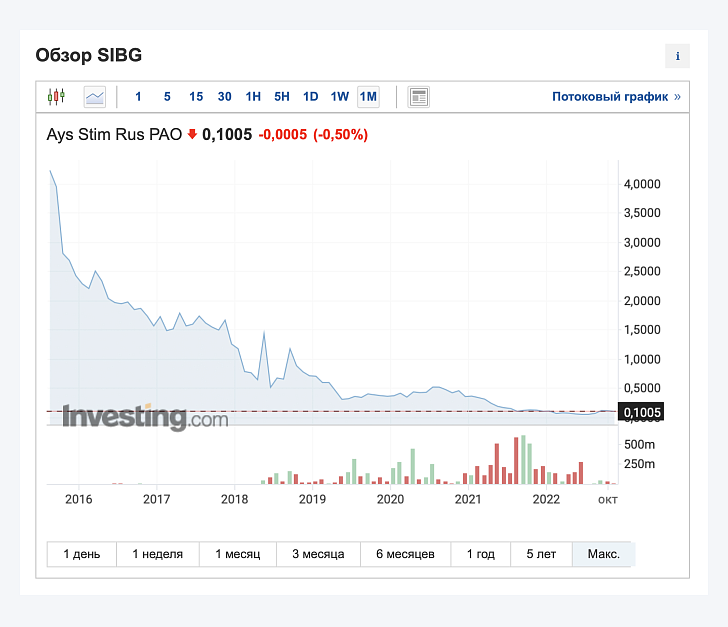Screen dimensions: 728x627
Task: Select the area chart type icon
Action: pos(95,97)
